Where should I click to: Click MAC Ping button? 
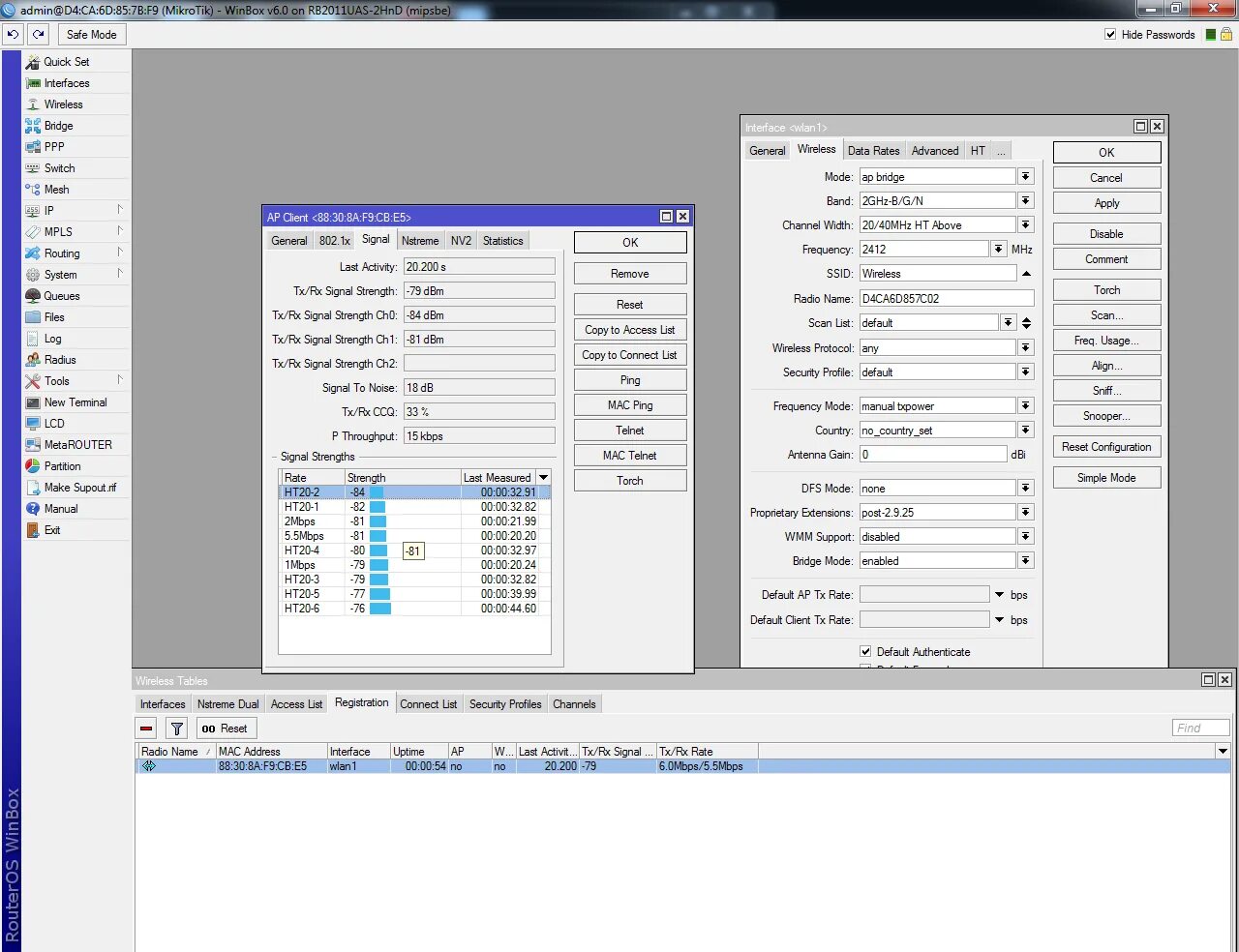[630, 405]
